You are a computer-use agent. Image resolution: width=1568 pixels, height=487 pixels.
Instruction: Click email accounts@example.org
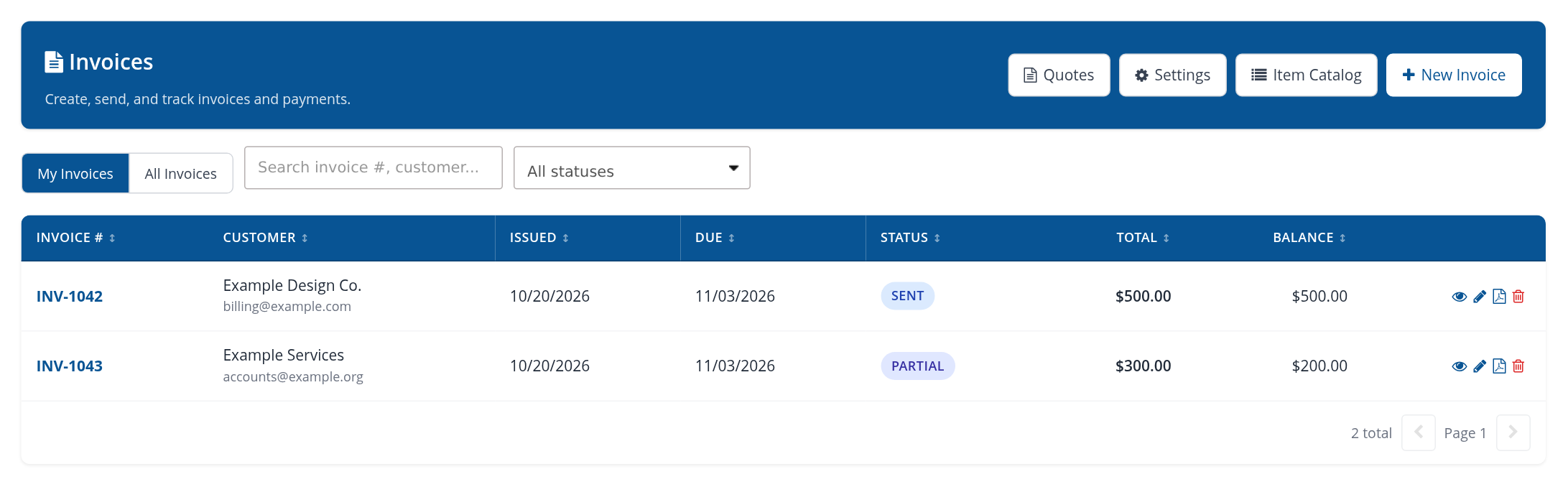coord(293,376)
